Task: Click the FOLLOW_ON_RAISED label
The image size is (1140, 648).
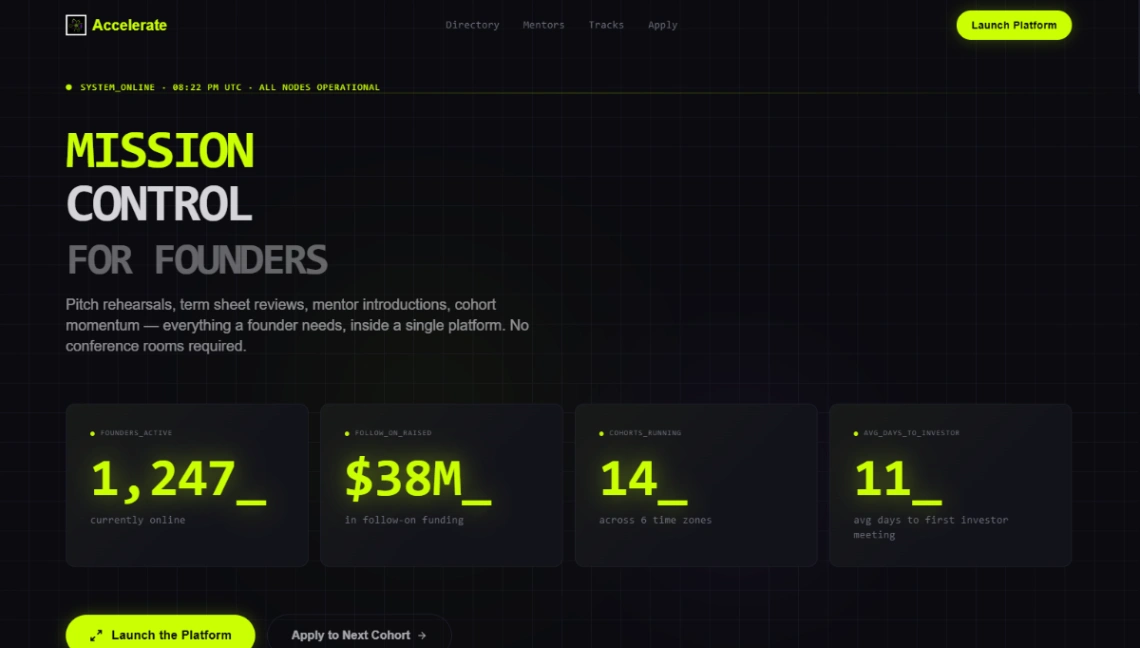Action: [393, 433]
